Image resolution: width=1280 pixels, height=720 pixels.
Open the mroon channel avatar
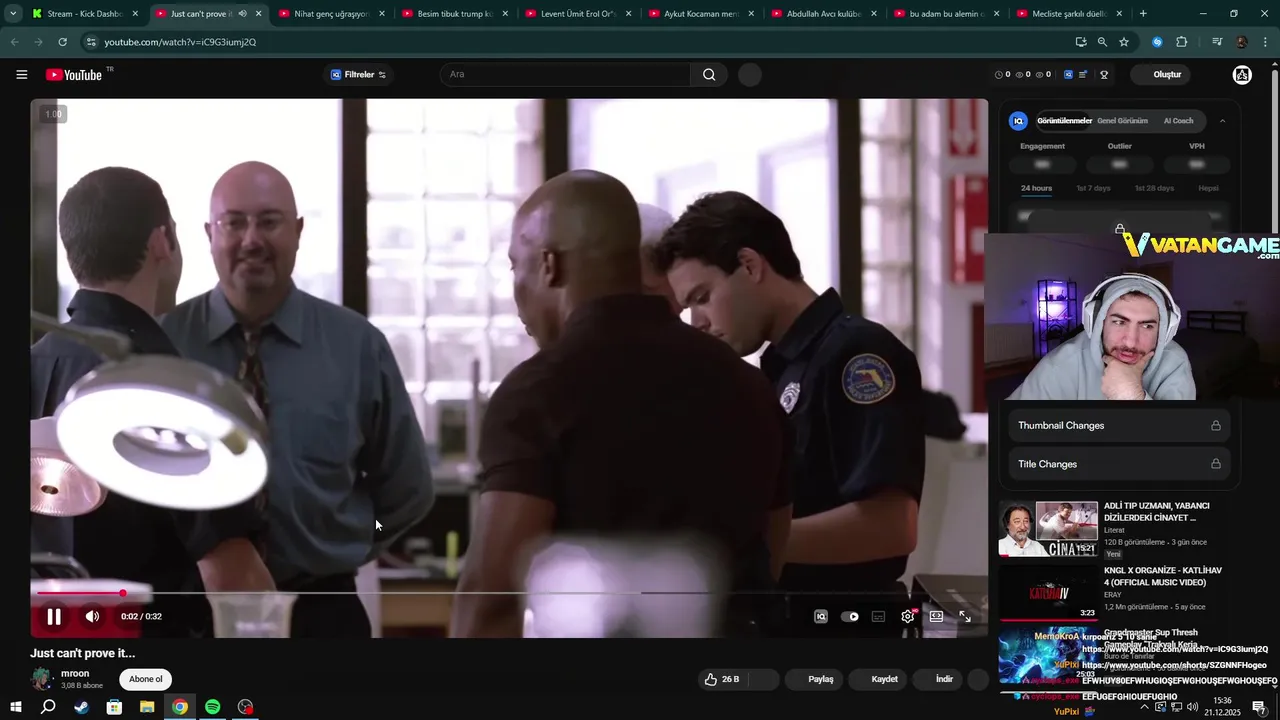(x=42, y=679)
